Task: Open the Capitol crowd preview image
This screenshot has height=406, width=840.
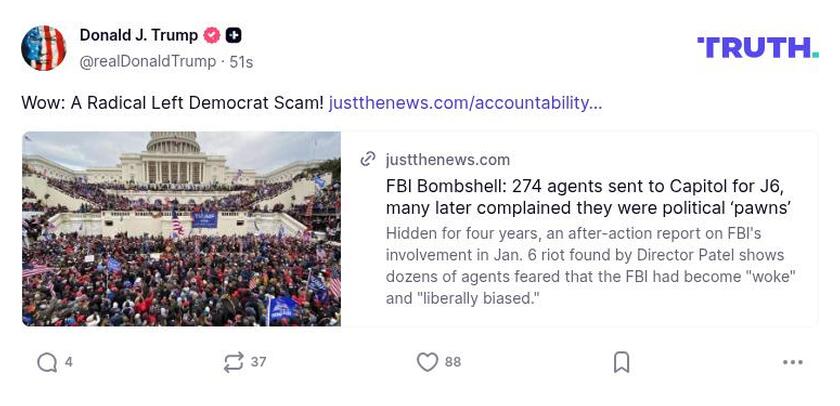Action: coord(181,229)
